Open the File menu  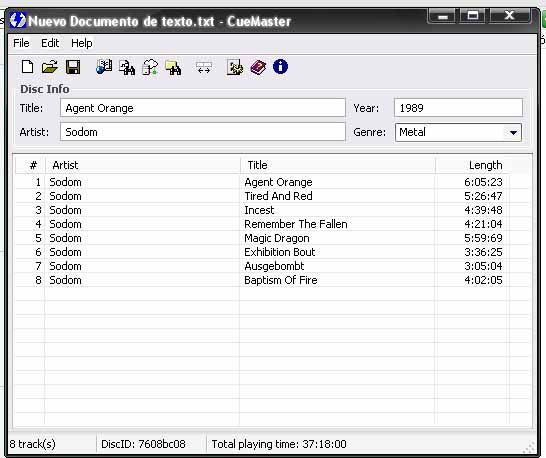(21, 43)
